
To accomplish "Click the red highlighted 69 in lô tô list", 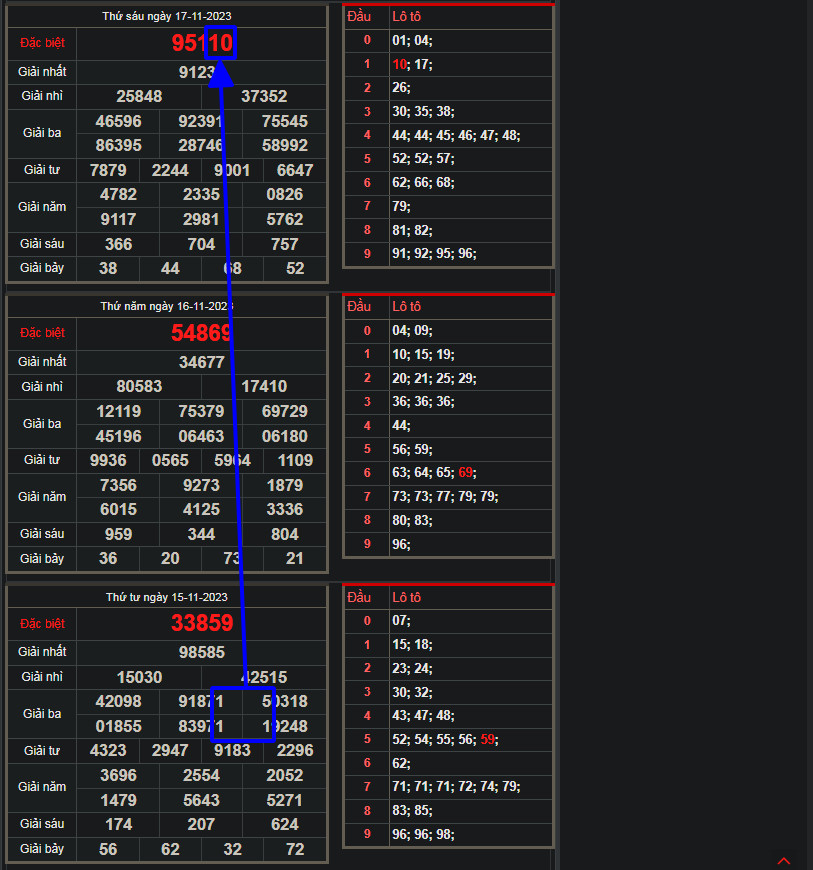I will tap(467, 472).
